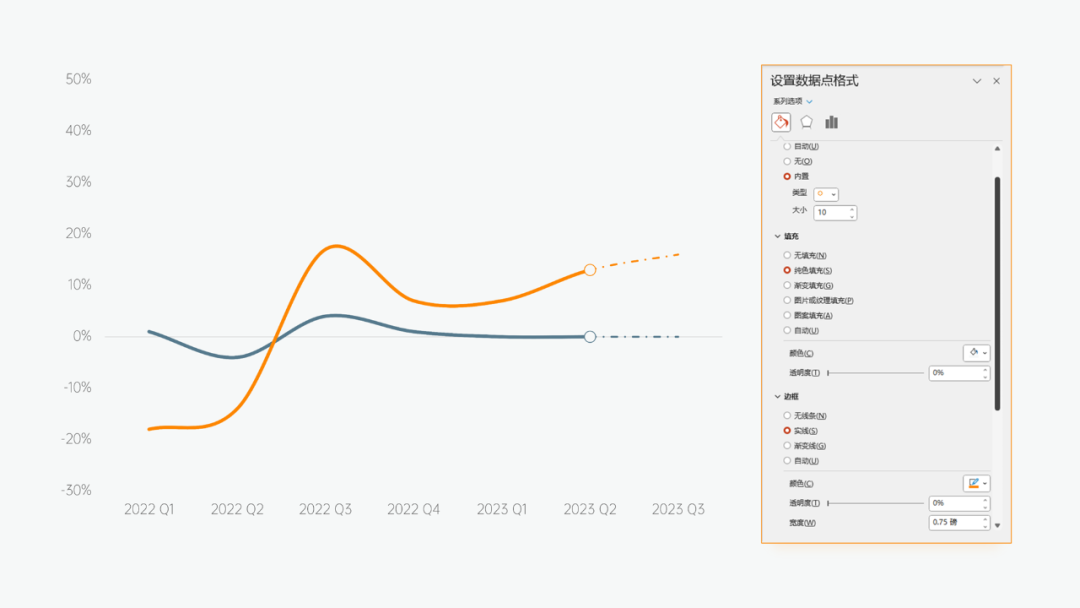Open the marker 类型 dropdown
1080x608 pixels.
(826, 194)
